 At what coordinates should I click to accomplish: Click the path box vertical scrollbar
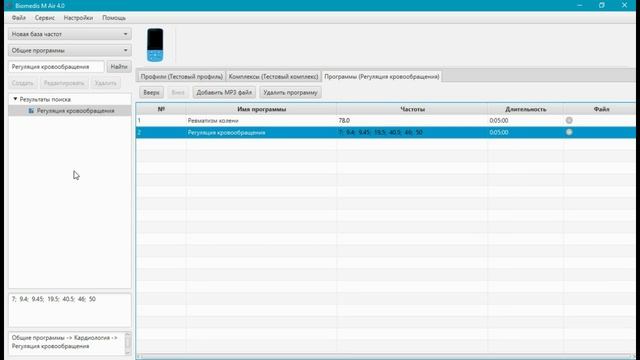[x=128, y=344]
